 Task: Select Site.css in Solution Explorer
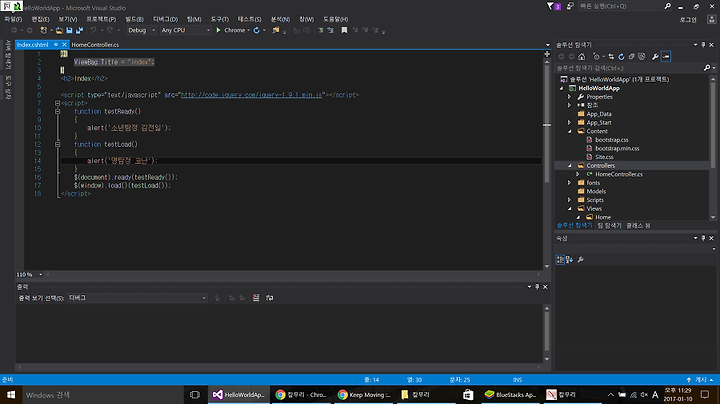[x=604, y=157]
